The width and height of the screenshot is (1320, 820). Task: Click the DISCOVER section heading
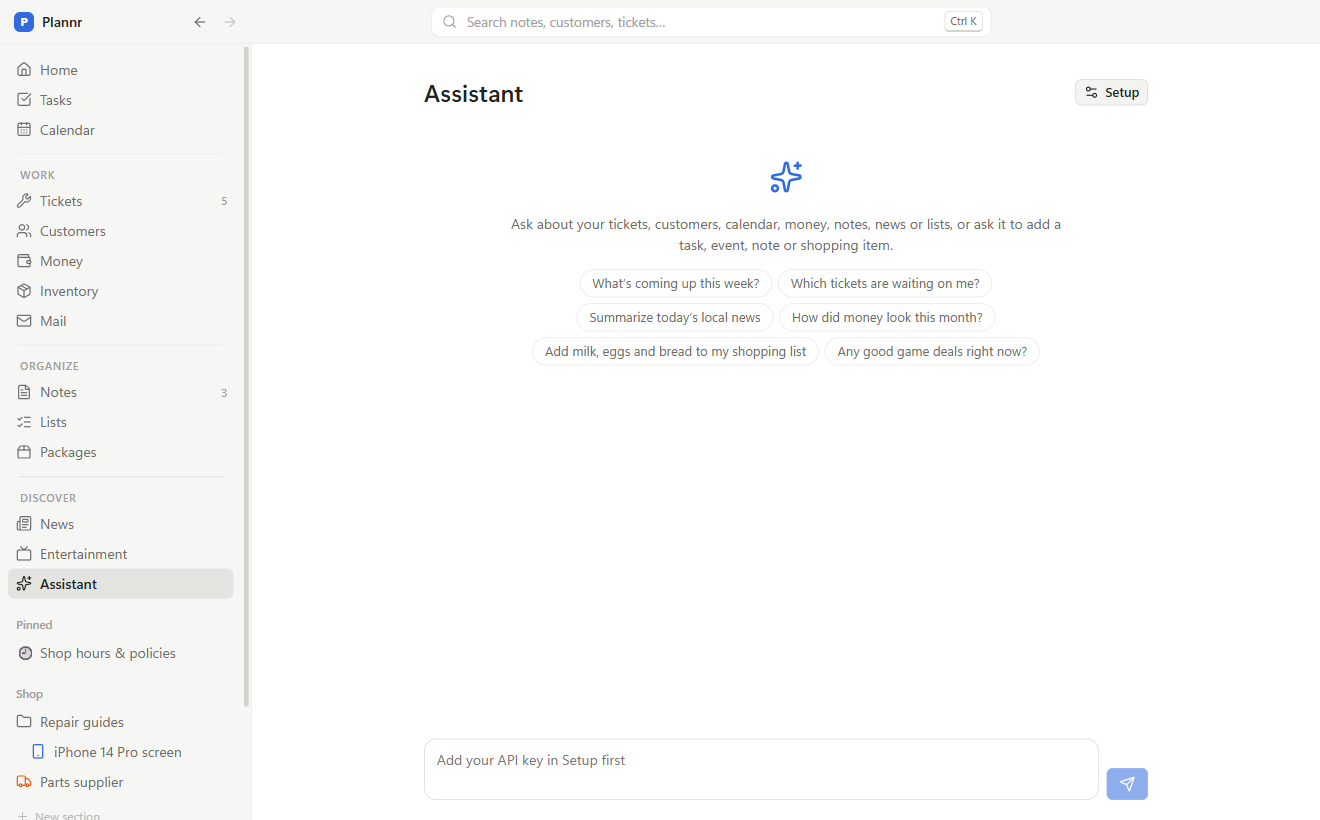48,498
